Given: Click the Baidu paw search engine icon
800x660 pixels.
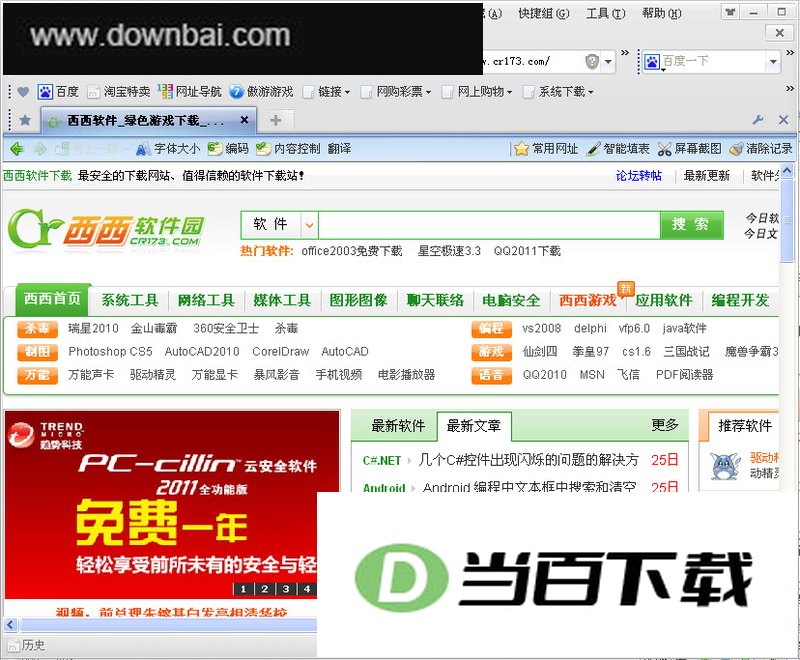Looking at the screenshot, I should pyautogui.click(x=652, y=62).
